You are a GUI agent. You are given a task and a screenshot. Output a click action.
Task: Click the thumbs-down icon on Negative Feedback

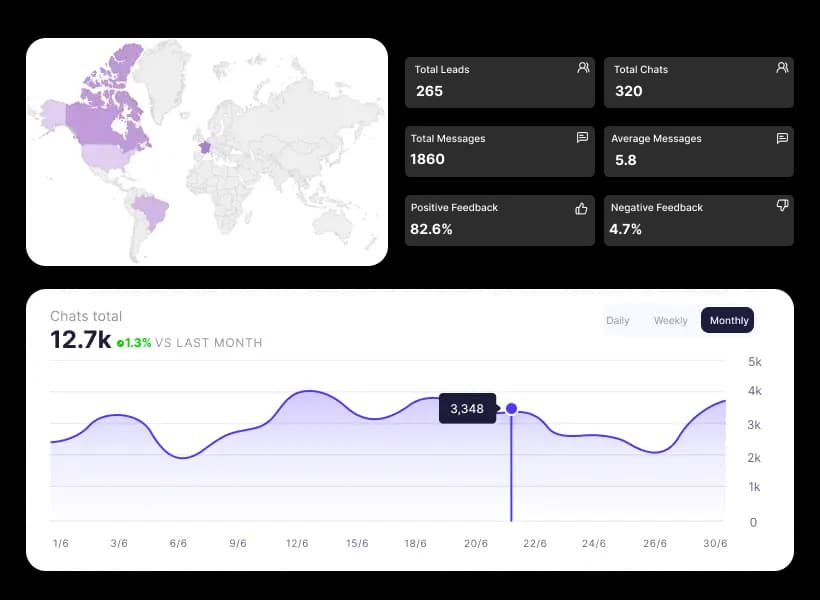[781, 206]
